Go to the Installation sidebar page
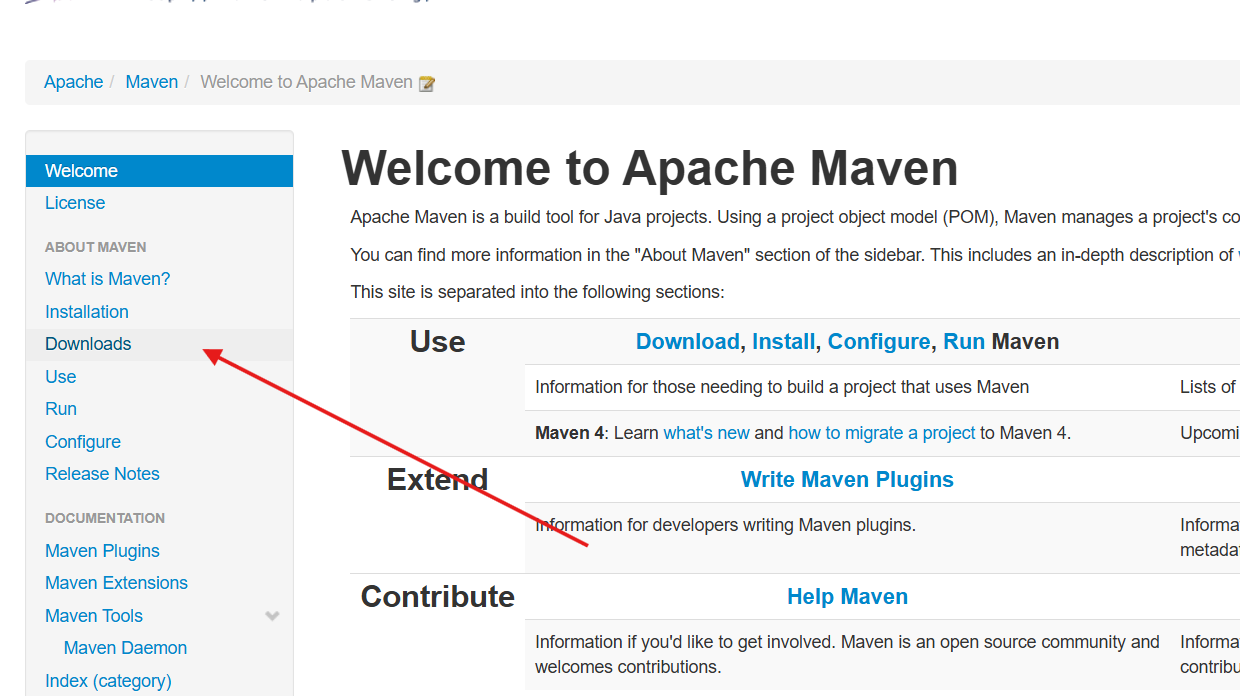 (87, 312)
